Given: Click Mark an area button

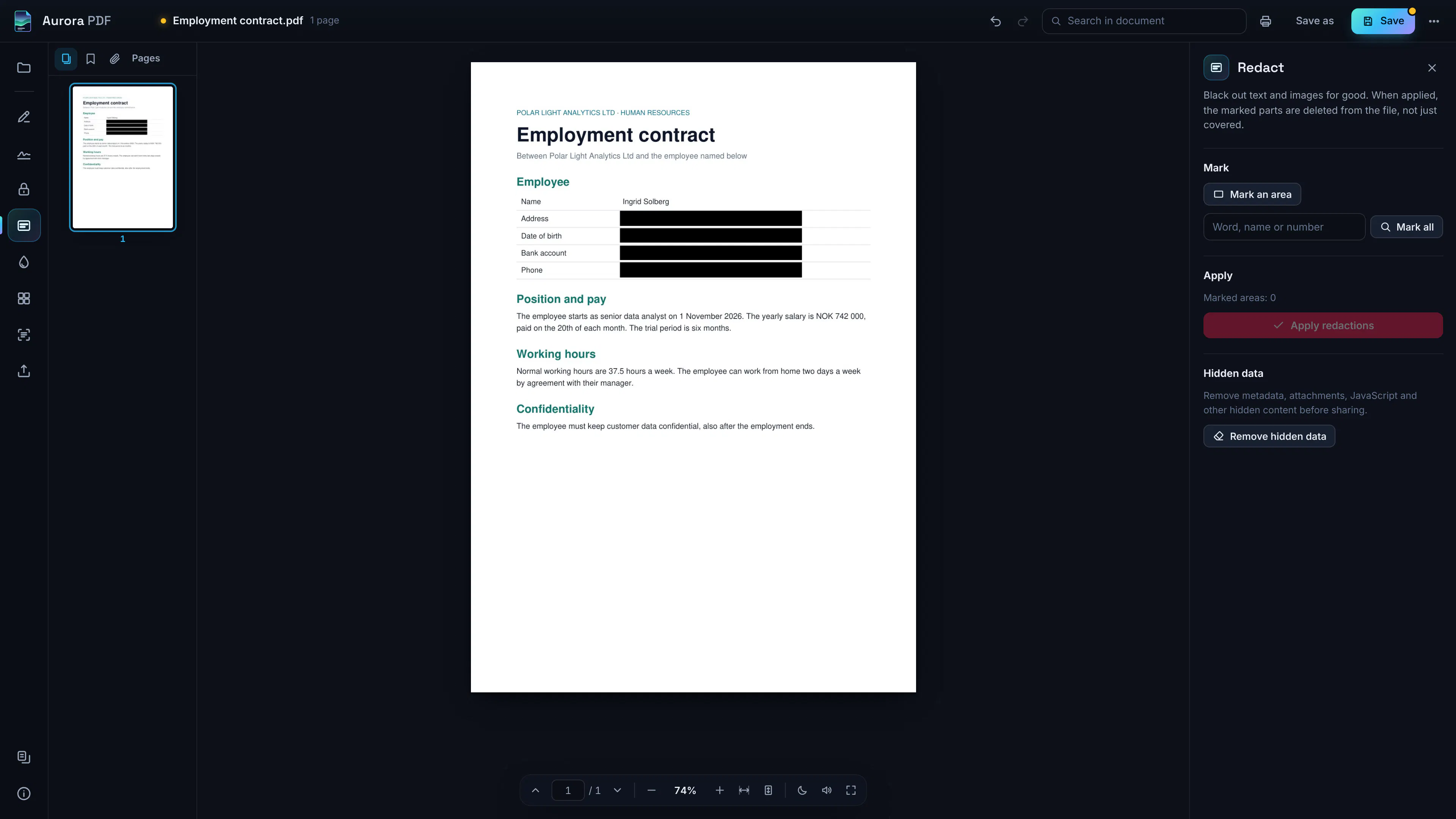Looking at the screenshot, I should tap(1252, 195).
